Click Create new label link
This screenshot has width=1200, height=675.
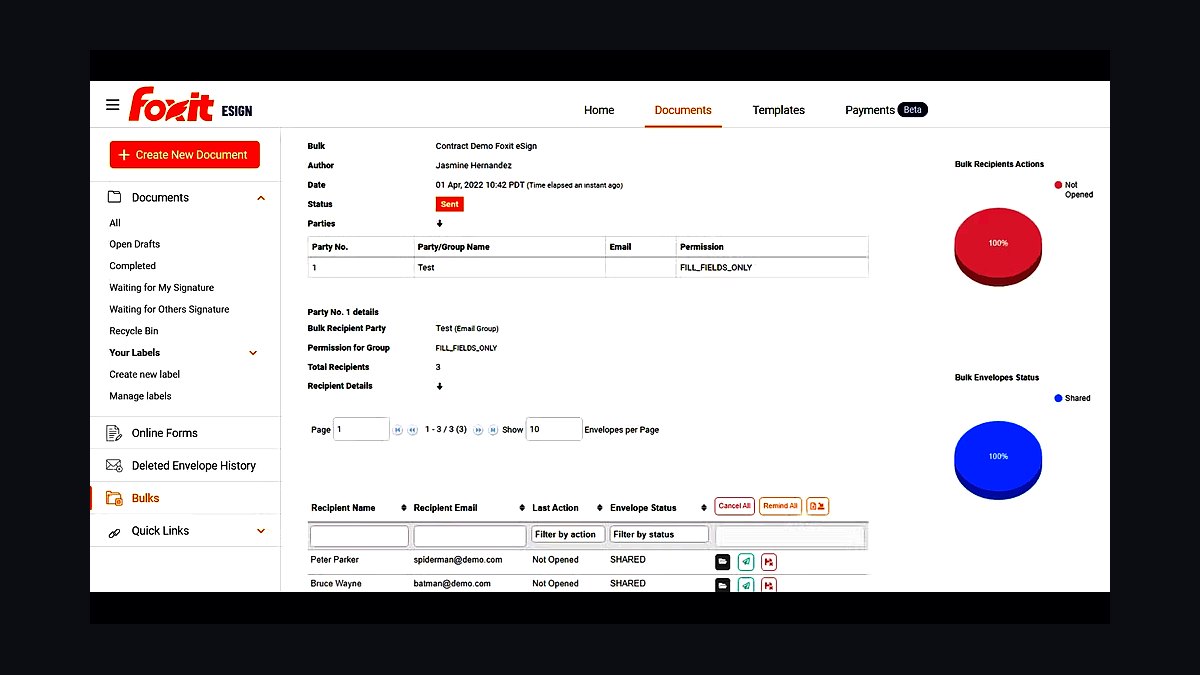point(145,375)
